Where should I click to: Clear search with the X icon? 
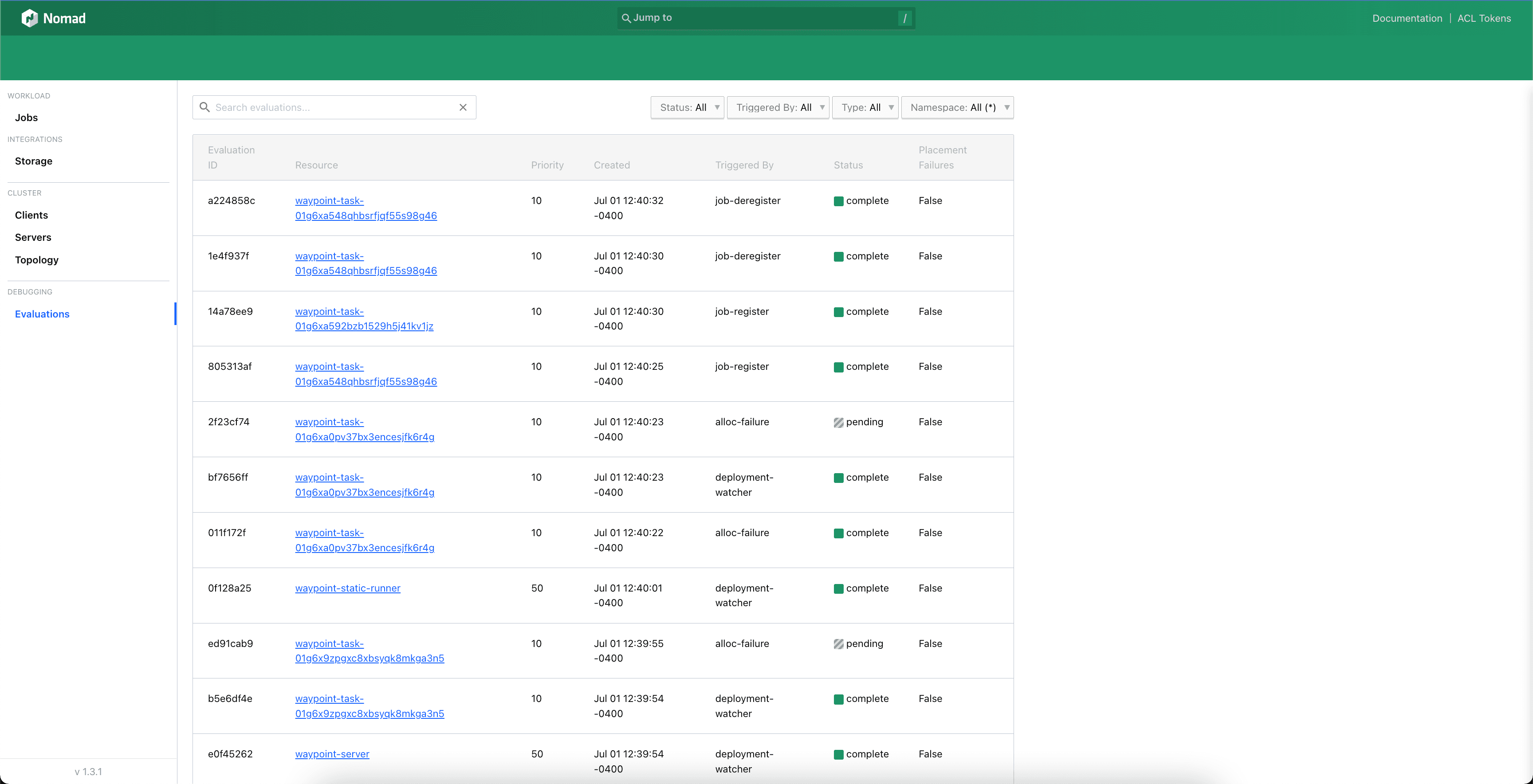tap(463, 107)
